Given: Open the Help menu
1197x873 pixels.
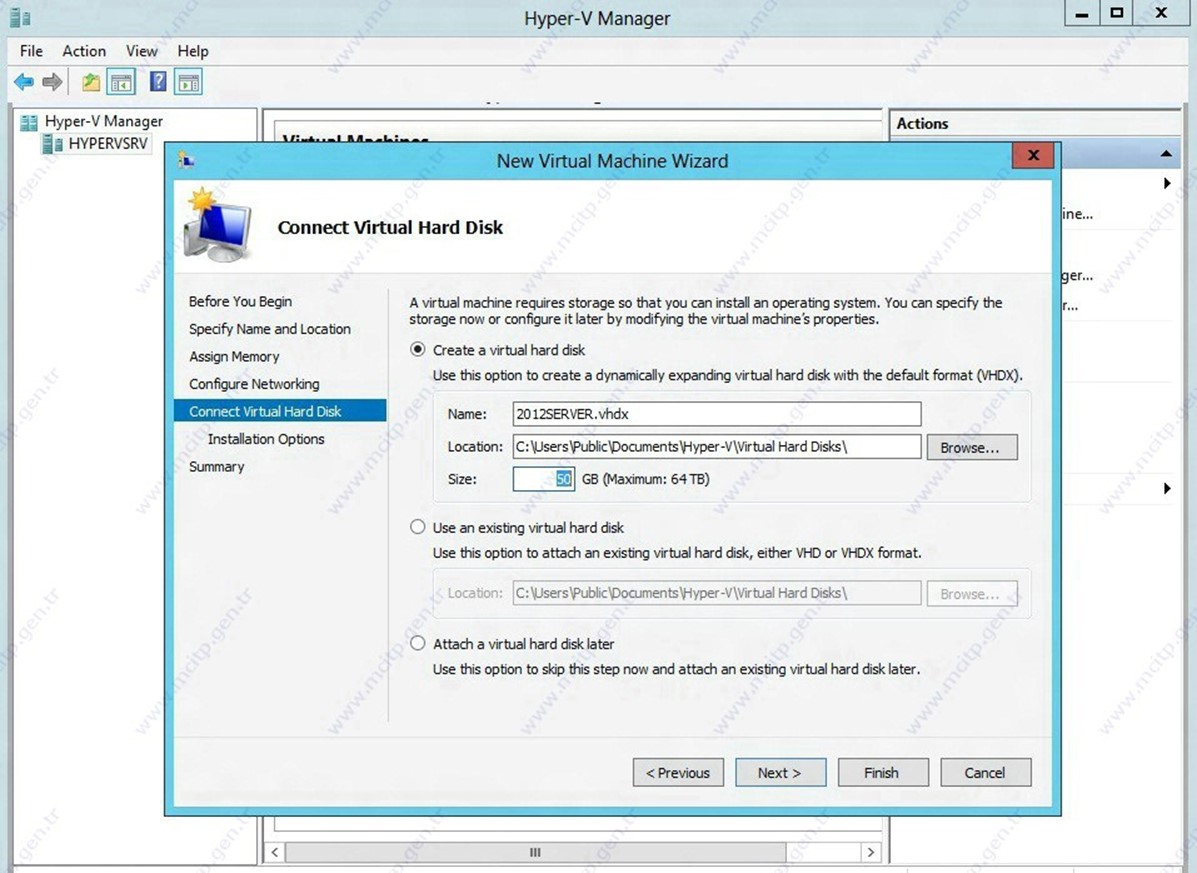Looking at the screenshot, I should (x=192, y=51).
